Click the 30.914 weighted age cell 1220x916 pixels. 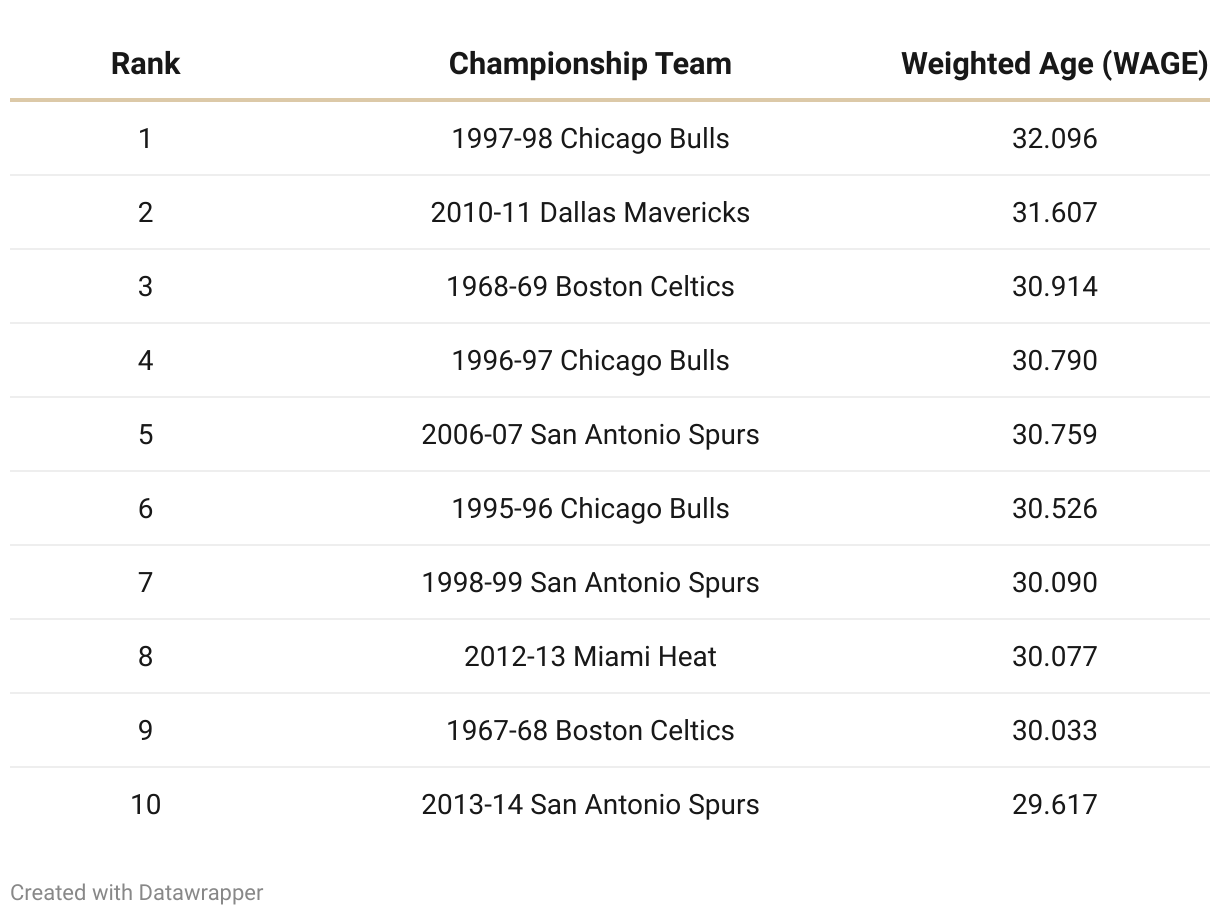point(1054,286)
